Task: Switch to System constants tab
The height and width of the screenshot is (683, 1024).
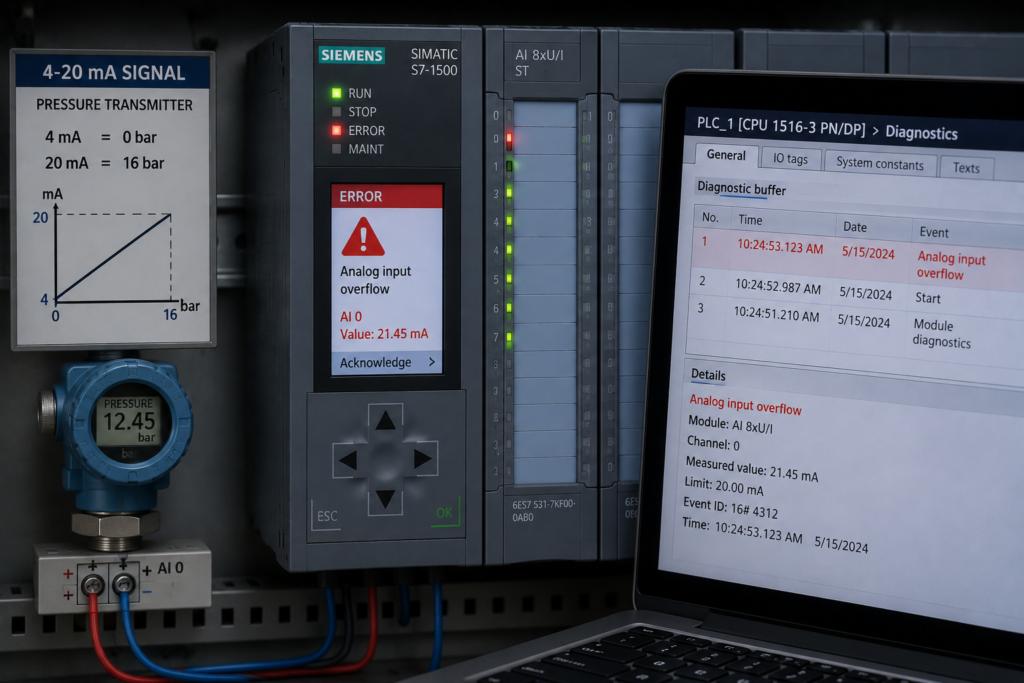Action: coord(880,164)
